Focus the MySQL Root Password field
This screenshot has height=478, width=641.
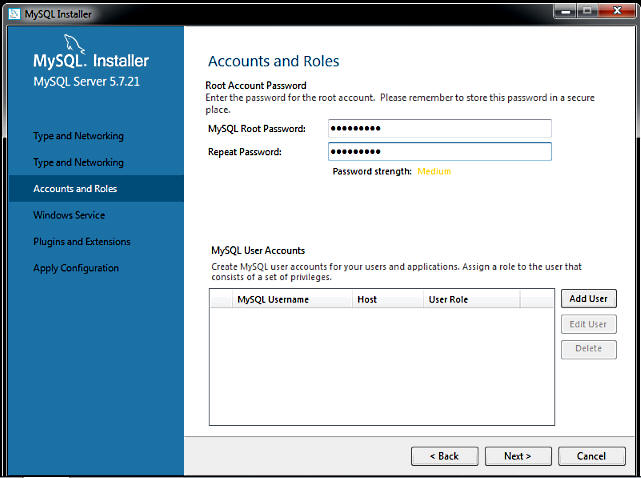click(x=439, y=128)
